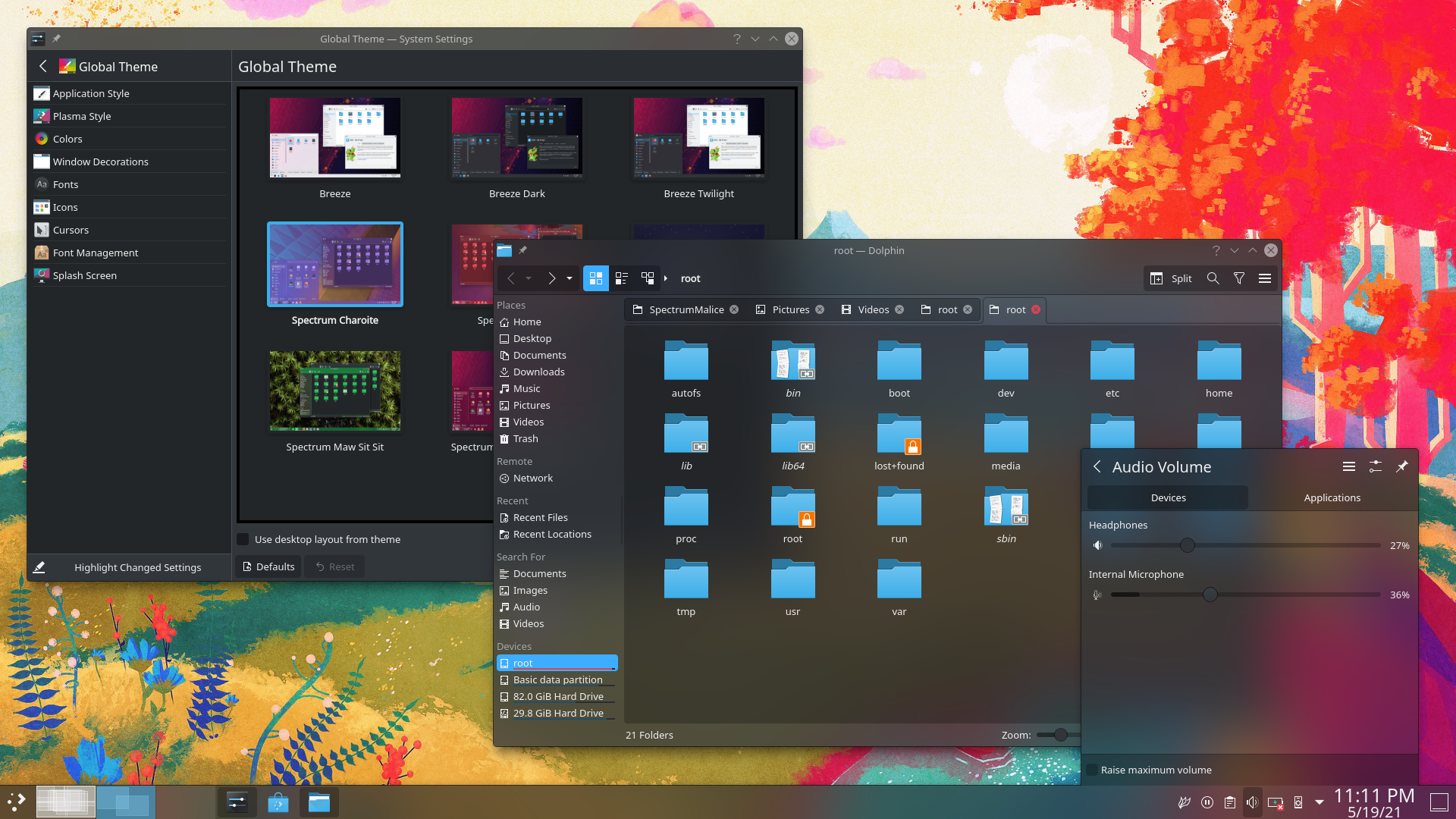This screenshot has height=819, width=1456.
Task: Open the battery and power tray icon
Action: [1276, 802]
